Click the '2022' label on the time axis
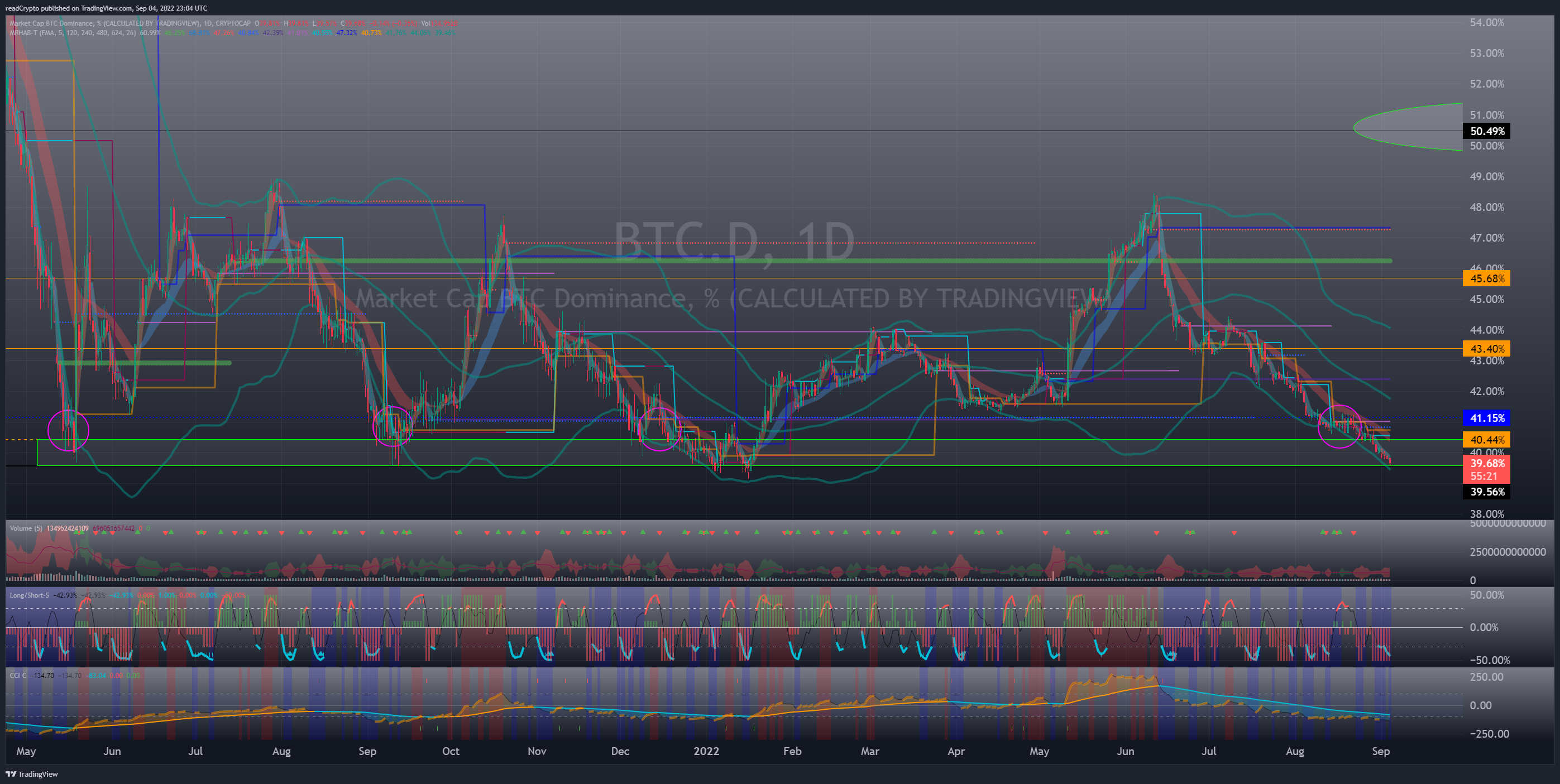The height and width of the screenshot is (784, 1560). click(x=706, y=751)
